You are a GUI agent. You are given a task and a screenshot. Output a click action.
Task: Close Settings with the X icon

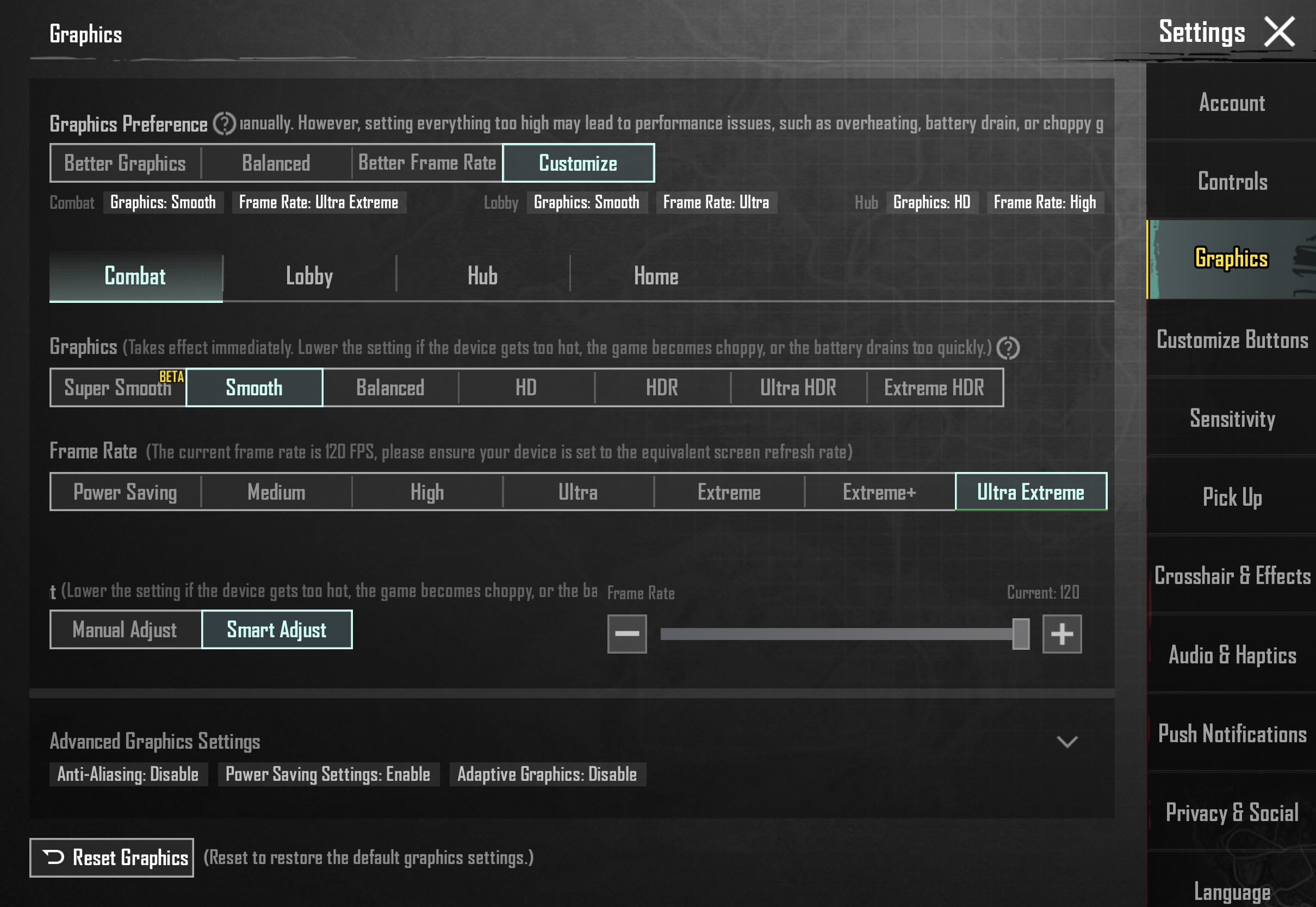point(1279,32)
